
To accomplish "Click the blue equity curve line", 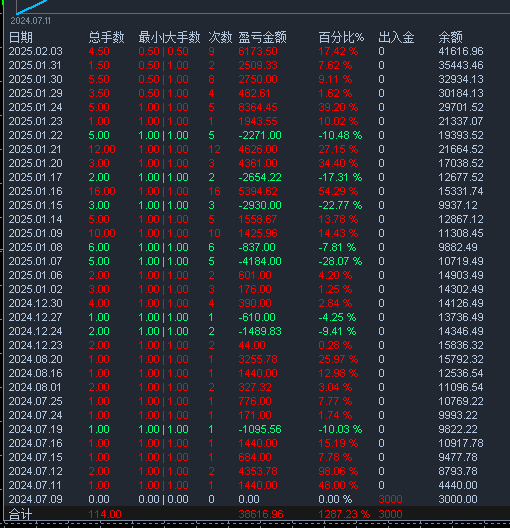I will click(31, 7).
